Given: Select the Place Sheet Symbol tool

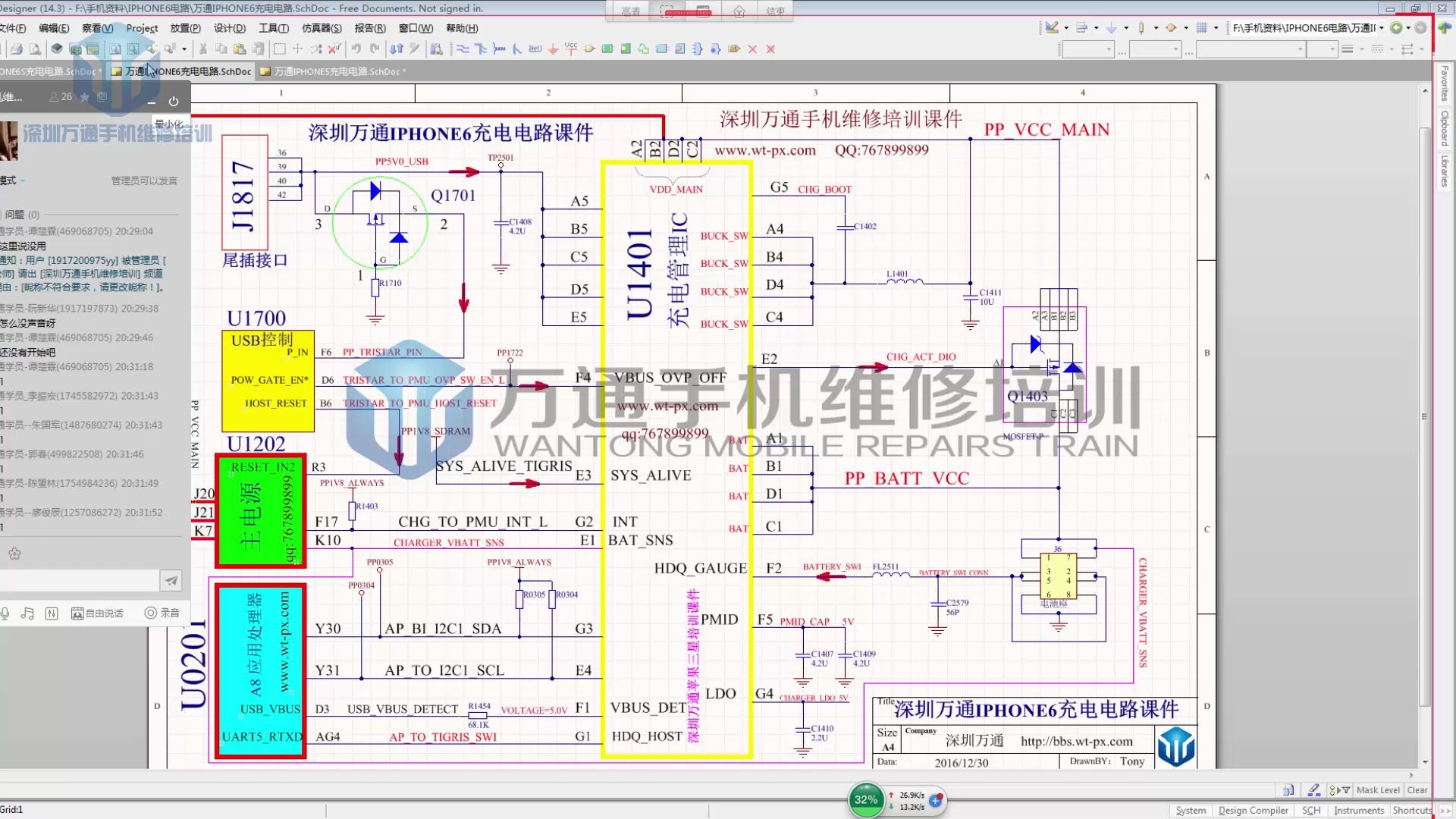Looking at the screenshot, I should tap(607, 49).
